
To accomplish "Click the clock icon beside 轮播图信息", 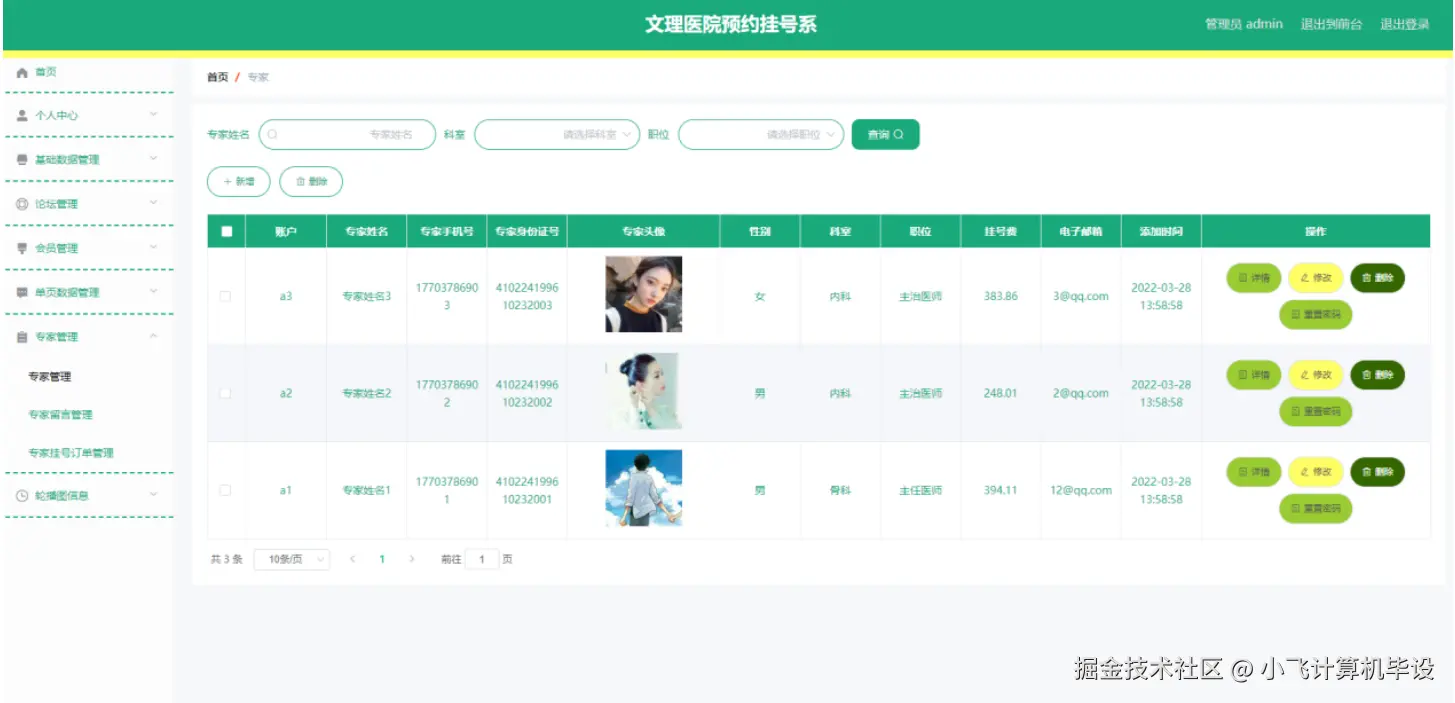I will tap(22, 495).
